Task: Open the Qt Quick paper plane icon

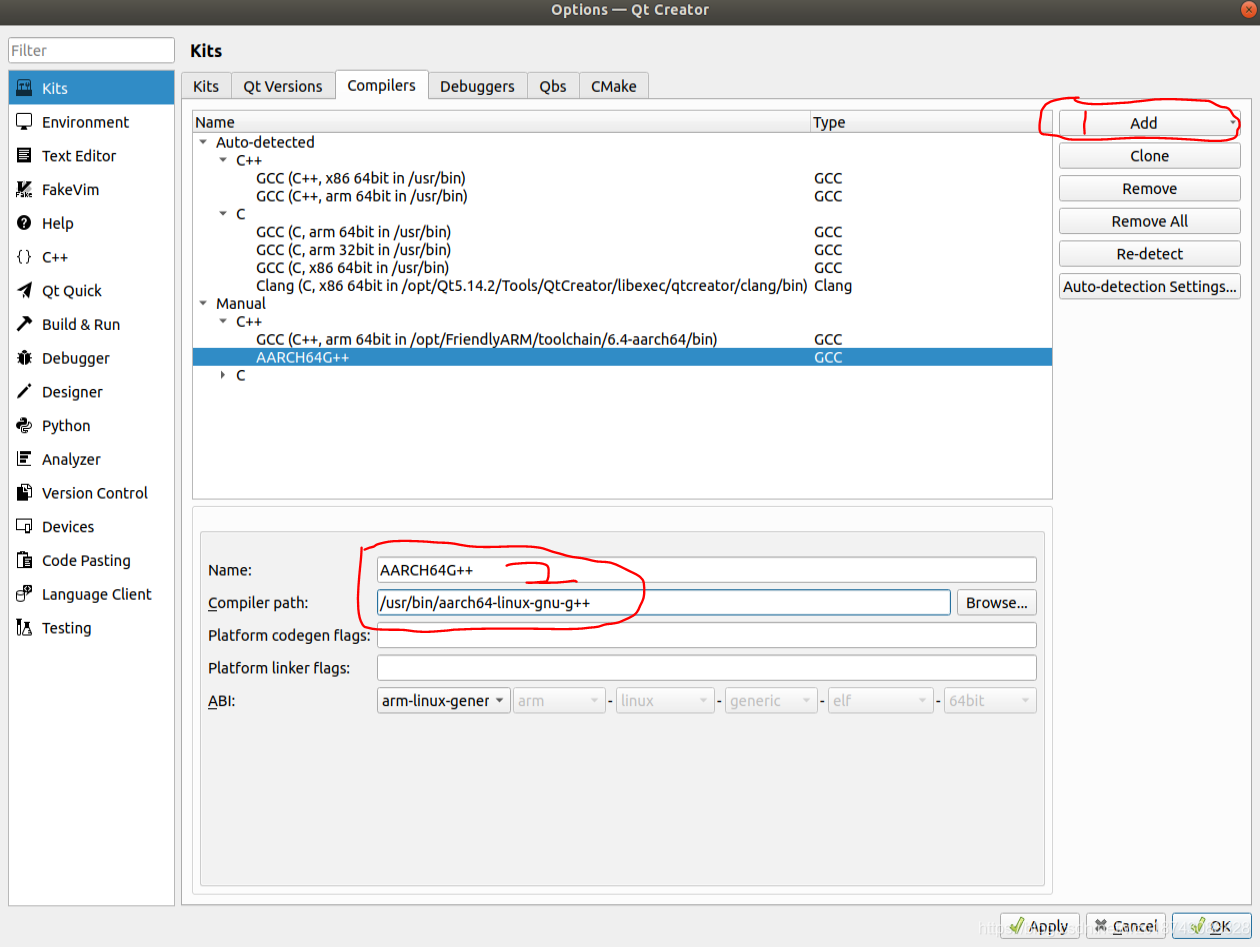Action: point(24,291)
